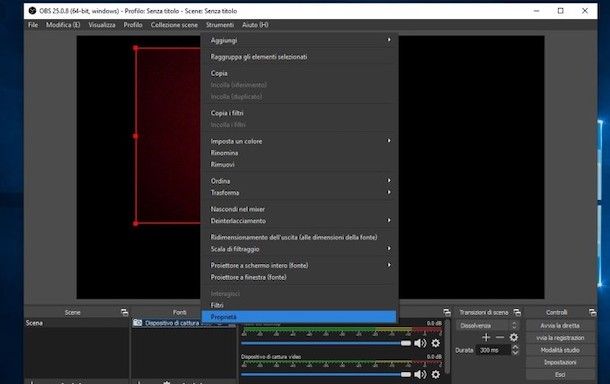This screenshot has height=384, width=610.
Task: Select the Dispositivo di cattura source
Action: pyautogui.click(x=184, y=323)
